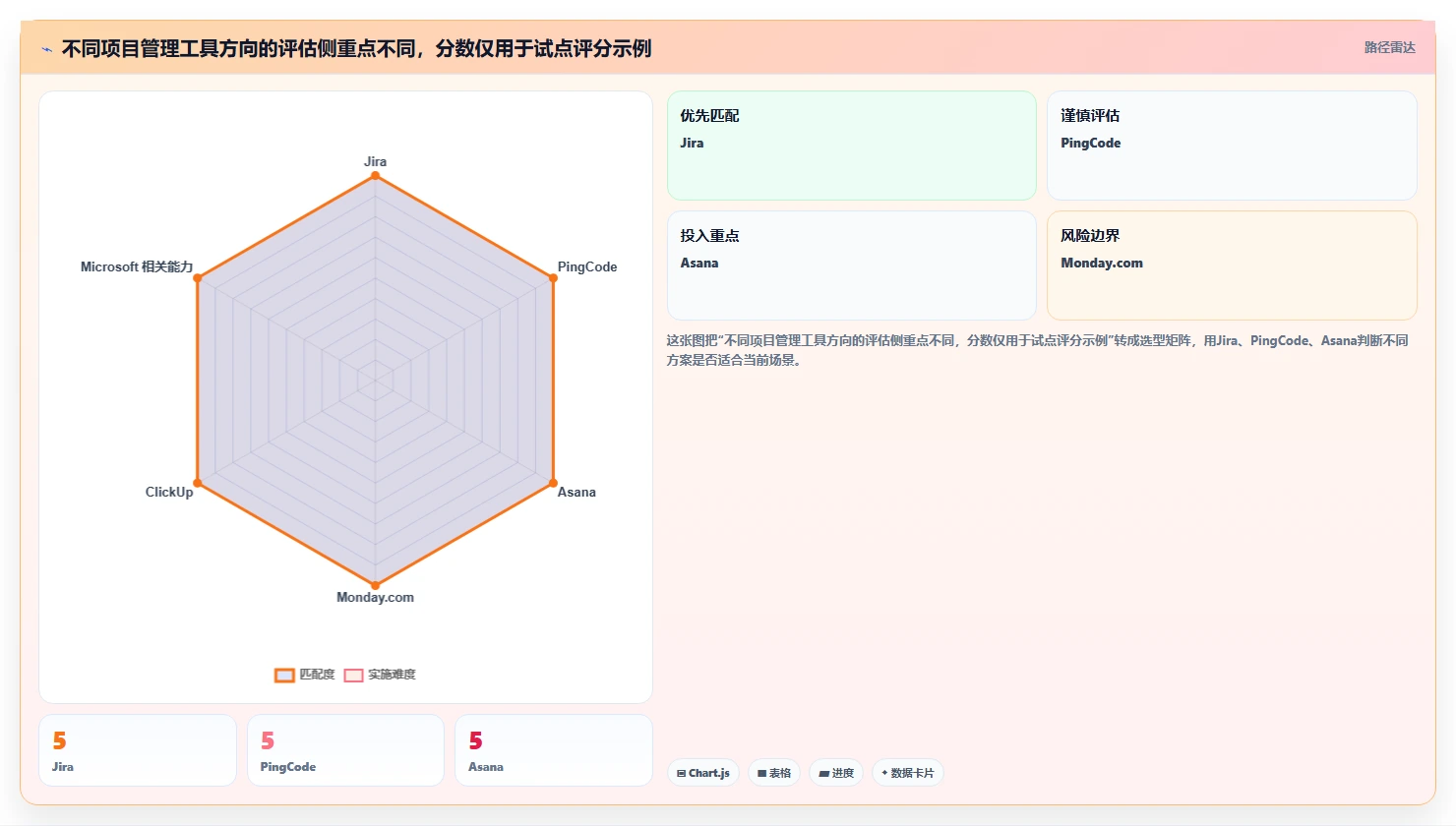This screenshot has width=1456, height=826.
Task: Click the PingCode score card showing 5
Action: tap(345, 750)
